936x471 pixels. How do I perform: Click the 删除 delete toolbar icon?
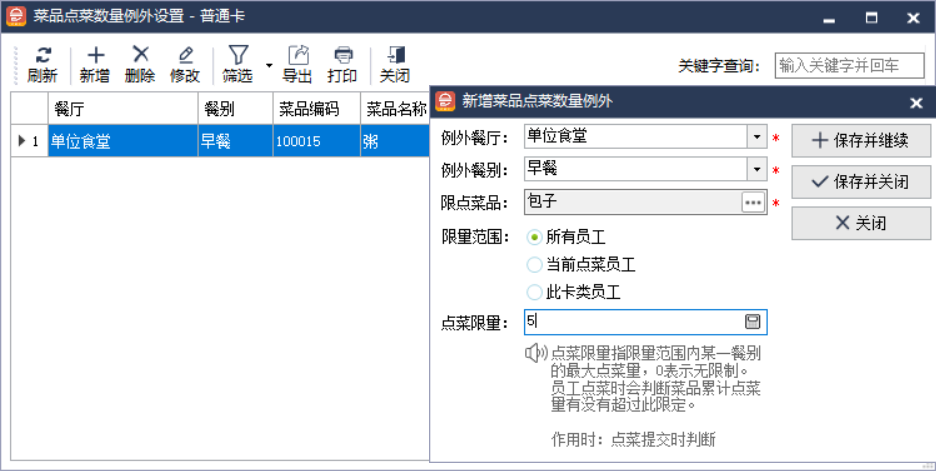pyautogui.click(x=140, y=55)
